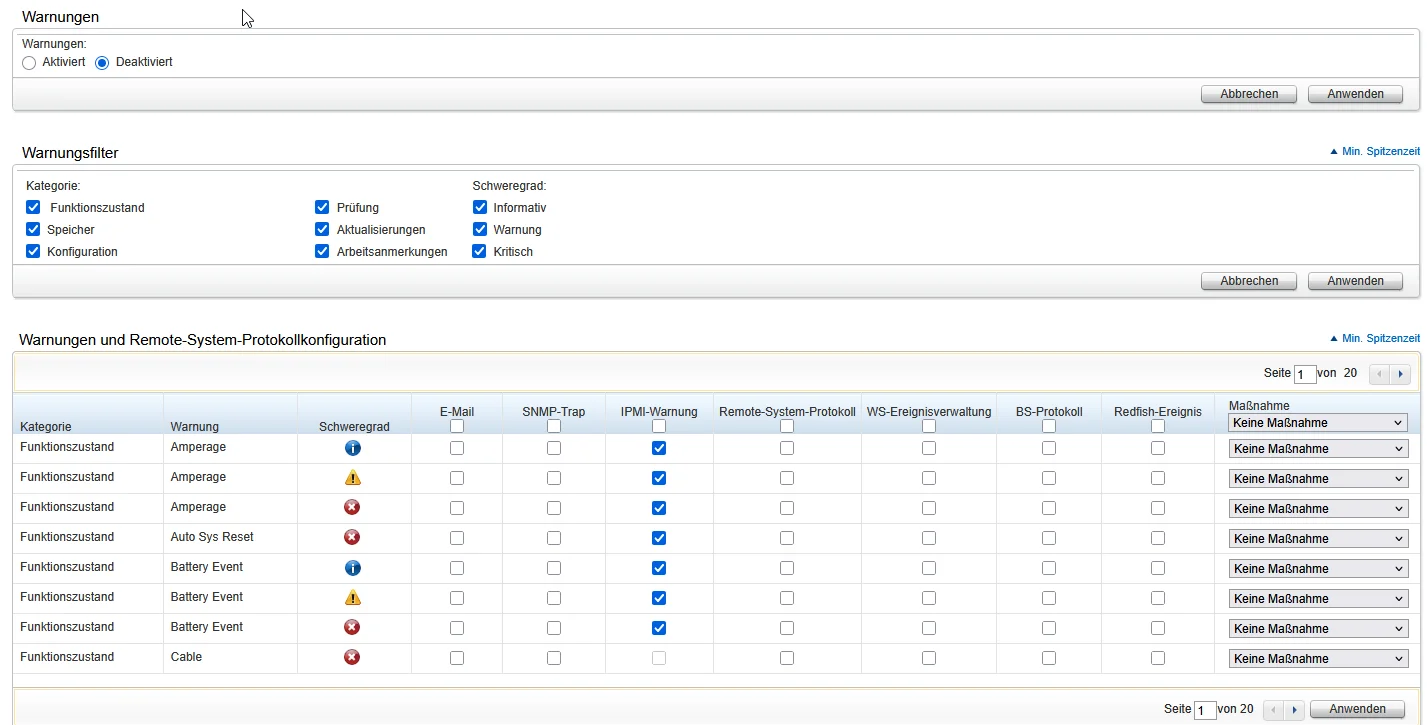Uncheck the Prüfung category filter
Screen dimensions: 1427x725
tap(322, 207)
